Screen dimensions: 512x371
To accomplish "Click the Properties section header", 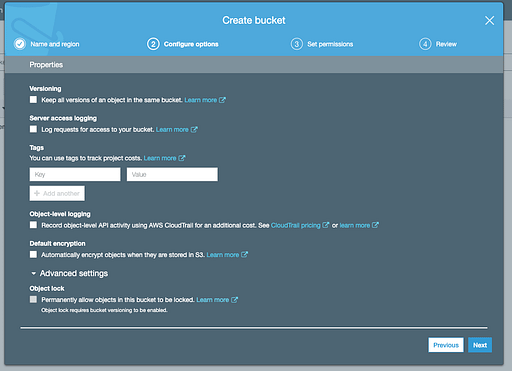I will [x=46, y=65].
